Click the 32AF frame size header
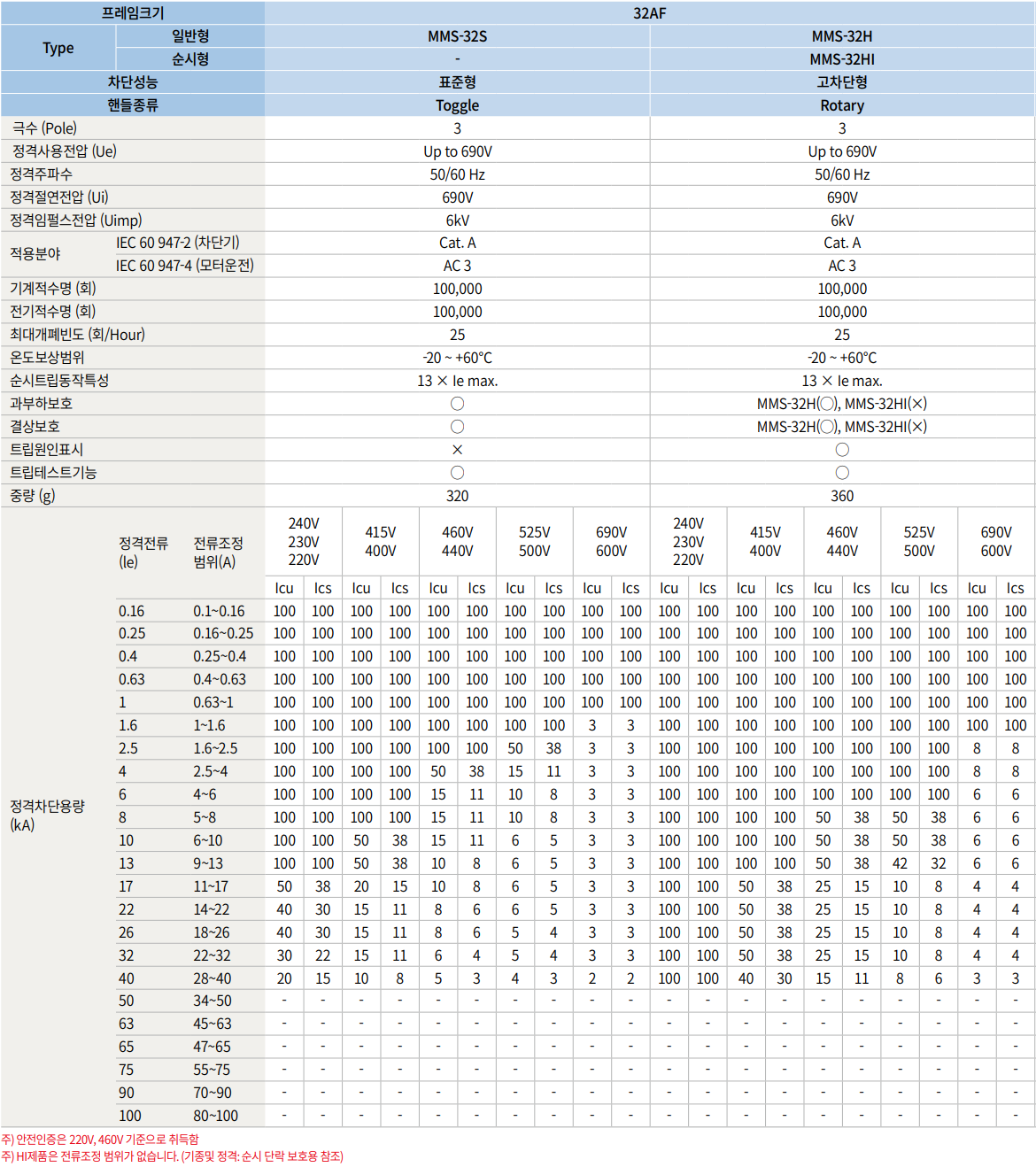1036x1175 pixels. click(650, 12)
